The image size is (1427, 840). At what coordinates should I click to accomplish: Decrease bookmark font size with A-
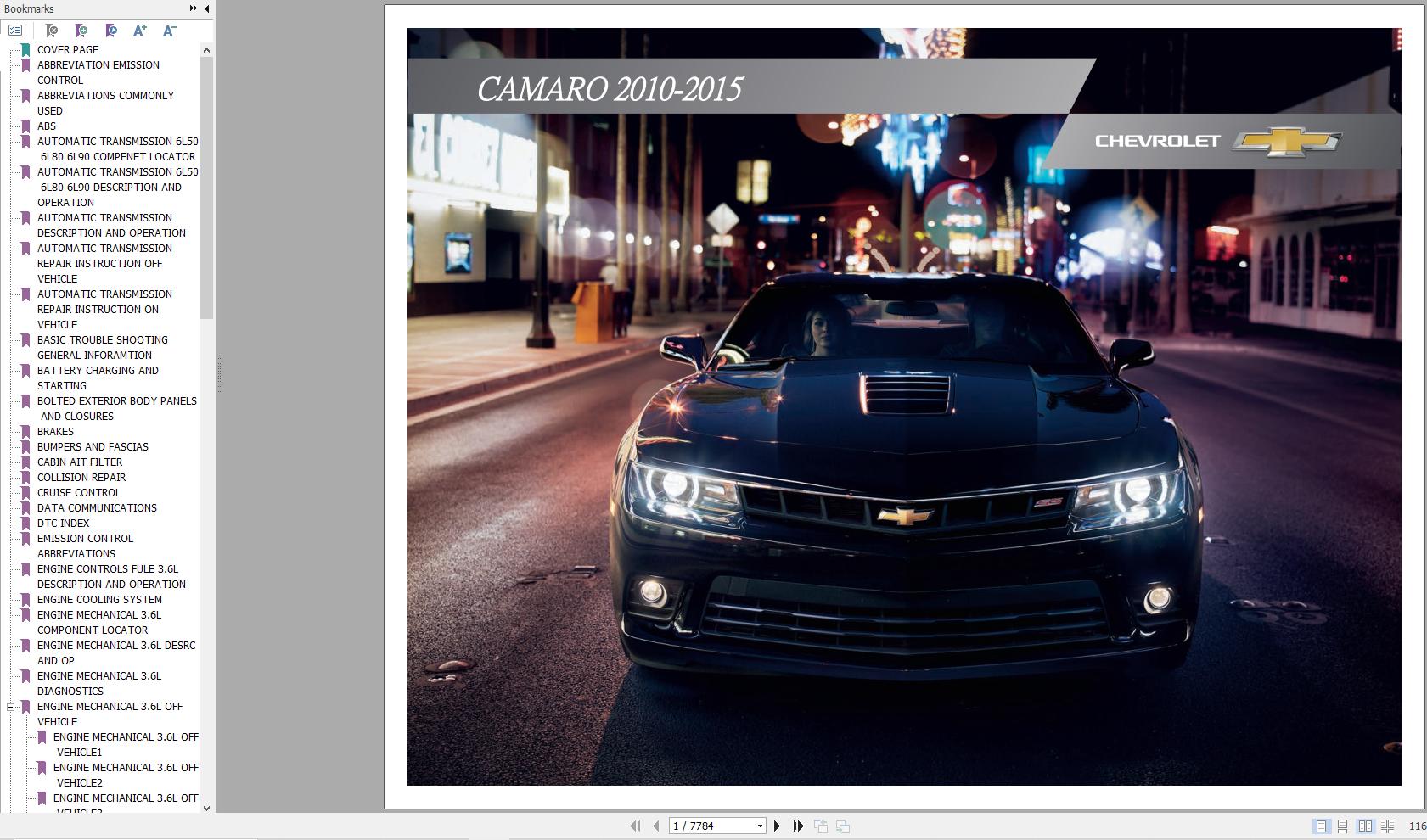[x=169, y=31]
